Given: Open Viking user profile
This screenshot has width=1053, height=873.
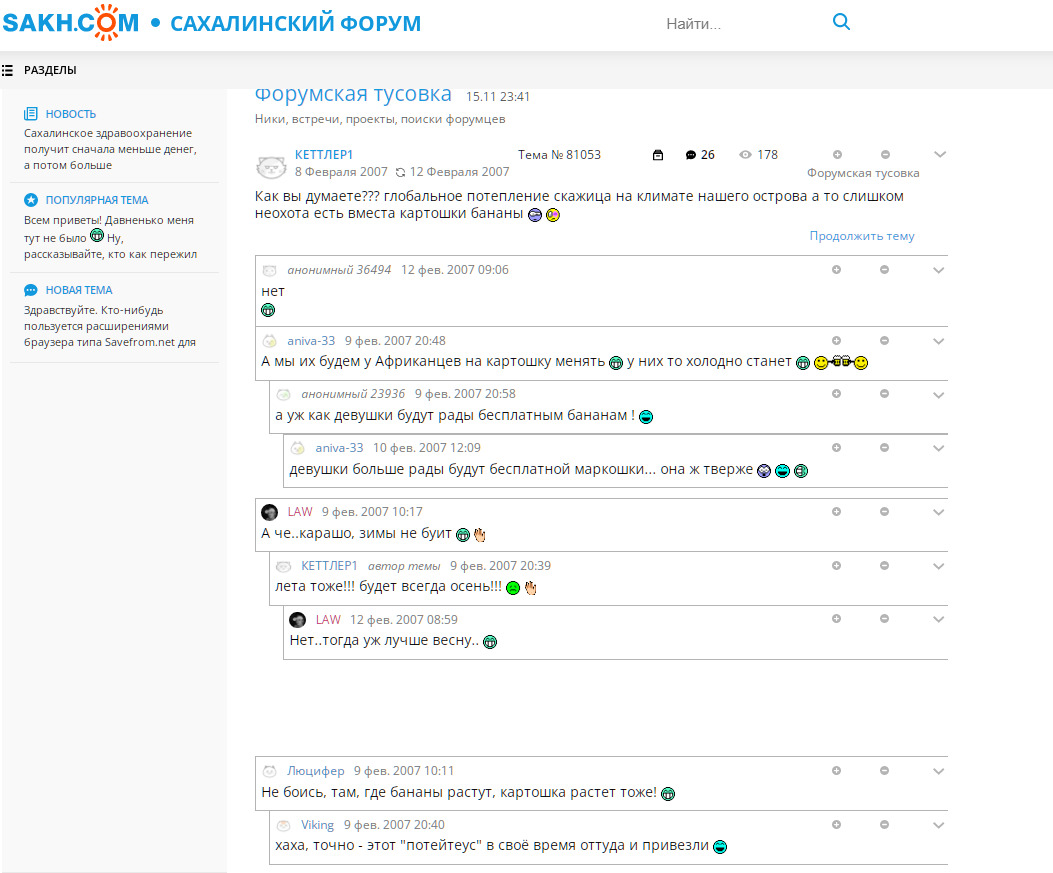Looking at the screenshot, I should (x=317, y=825).
